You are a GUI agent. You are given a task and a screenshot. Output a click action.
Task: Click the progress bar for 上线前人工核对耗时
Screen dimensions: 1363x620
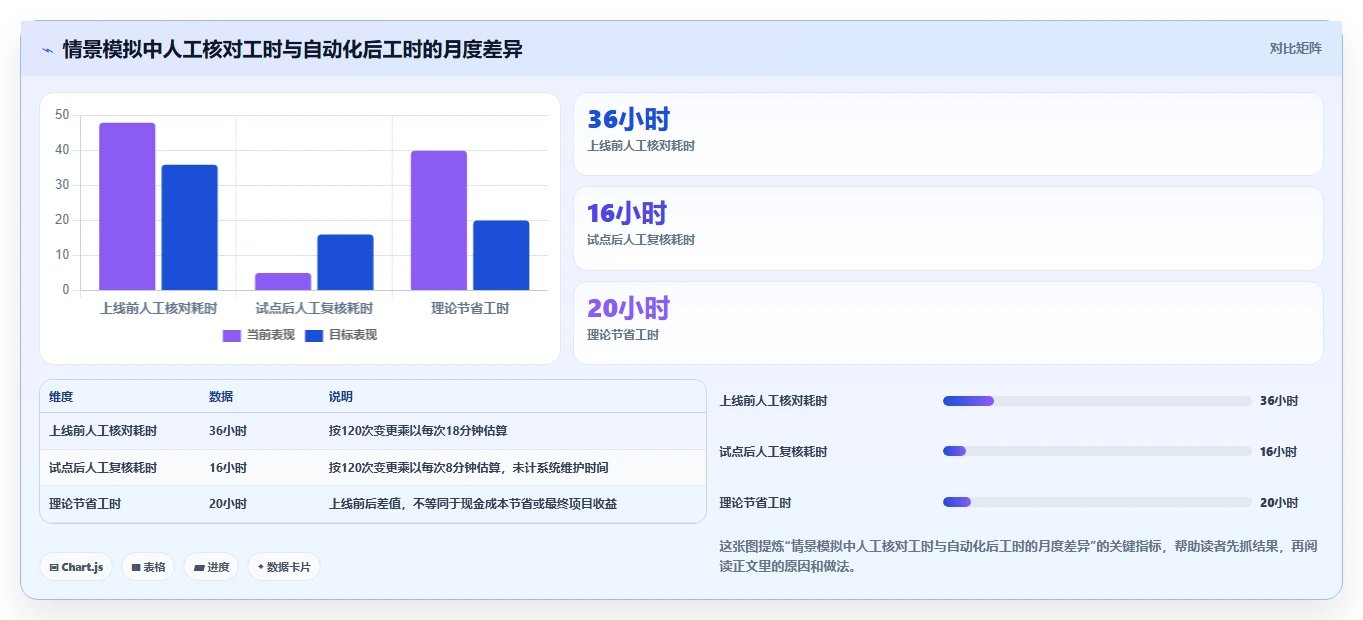(1097, 401)
